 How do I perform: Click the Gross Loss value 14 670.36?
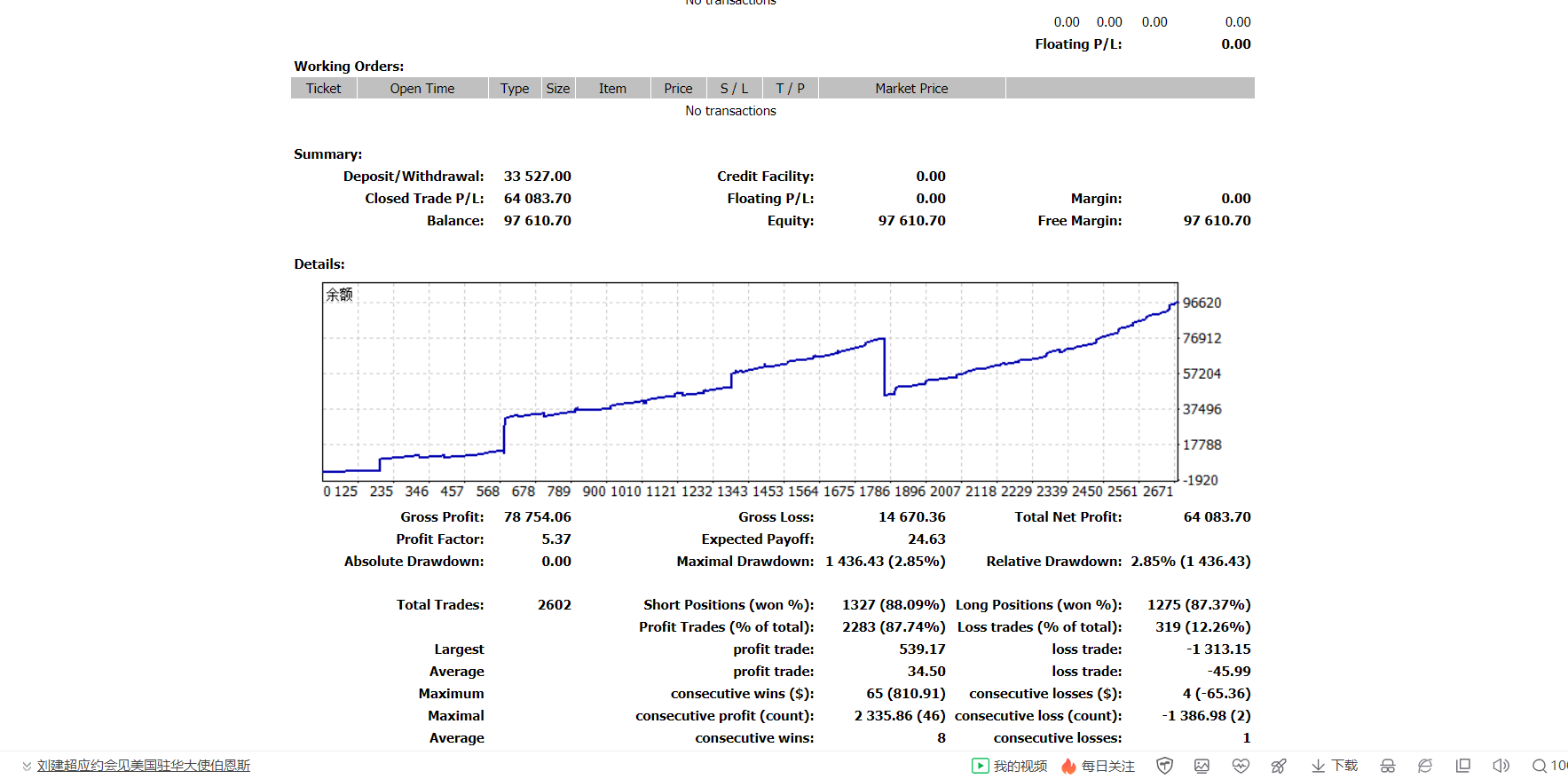click(x=912, y=517)
